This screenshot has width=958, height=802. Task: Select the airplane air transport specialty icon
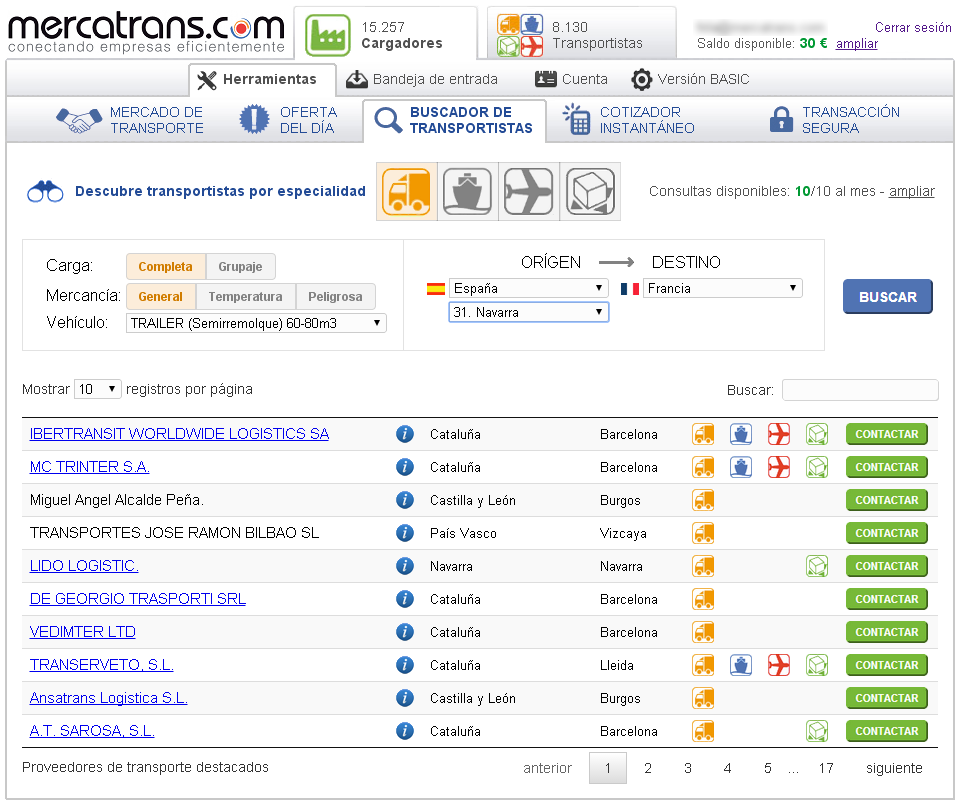[x=528, y=191]
